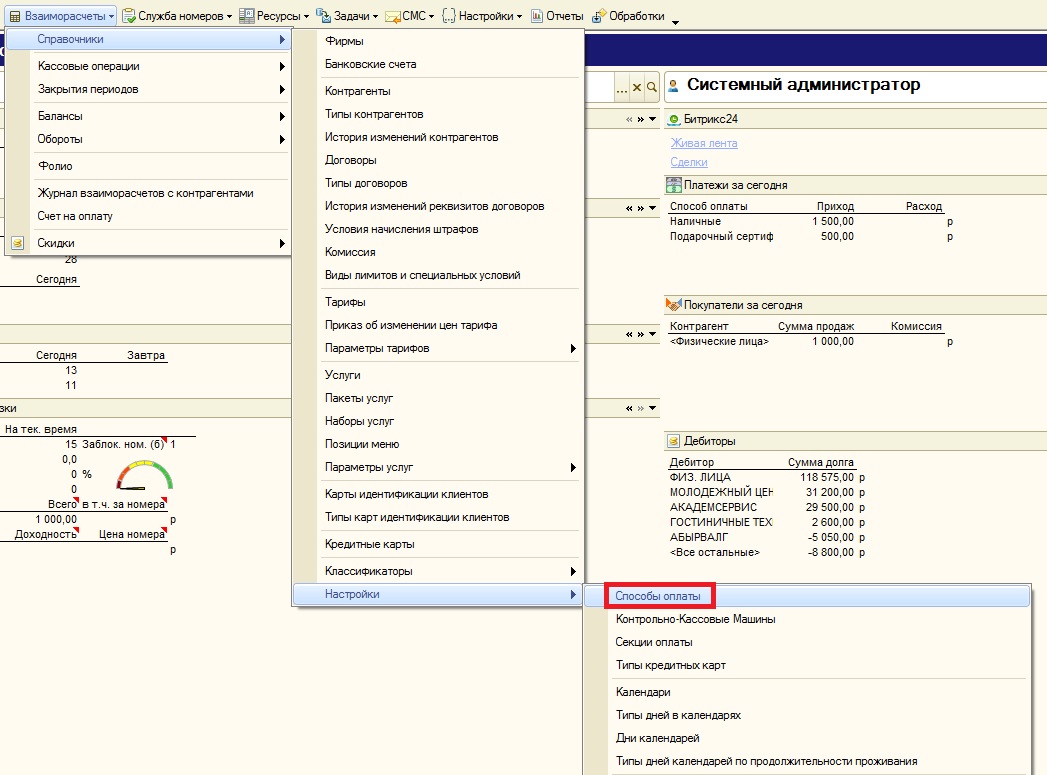
Task: Open Сделки link
Action: [688, 162]
